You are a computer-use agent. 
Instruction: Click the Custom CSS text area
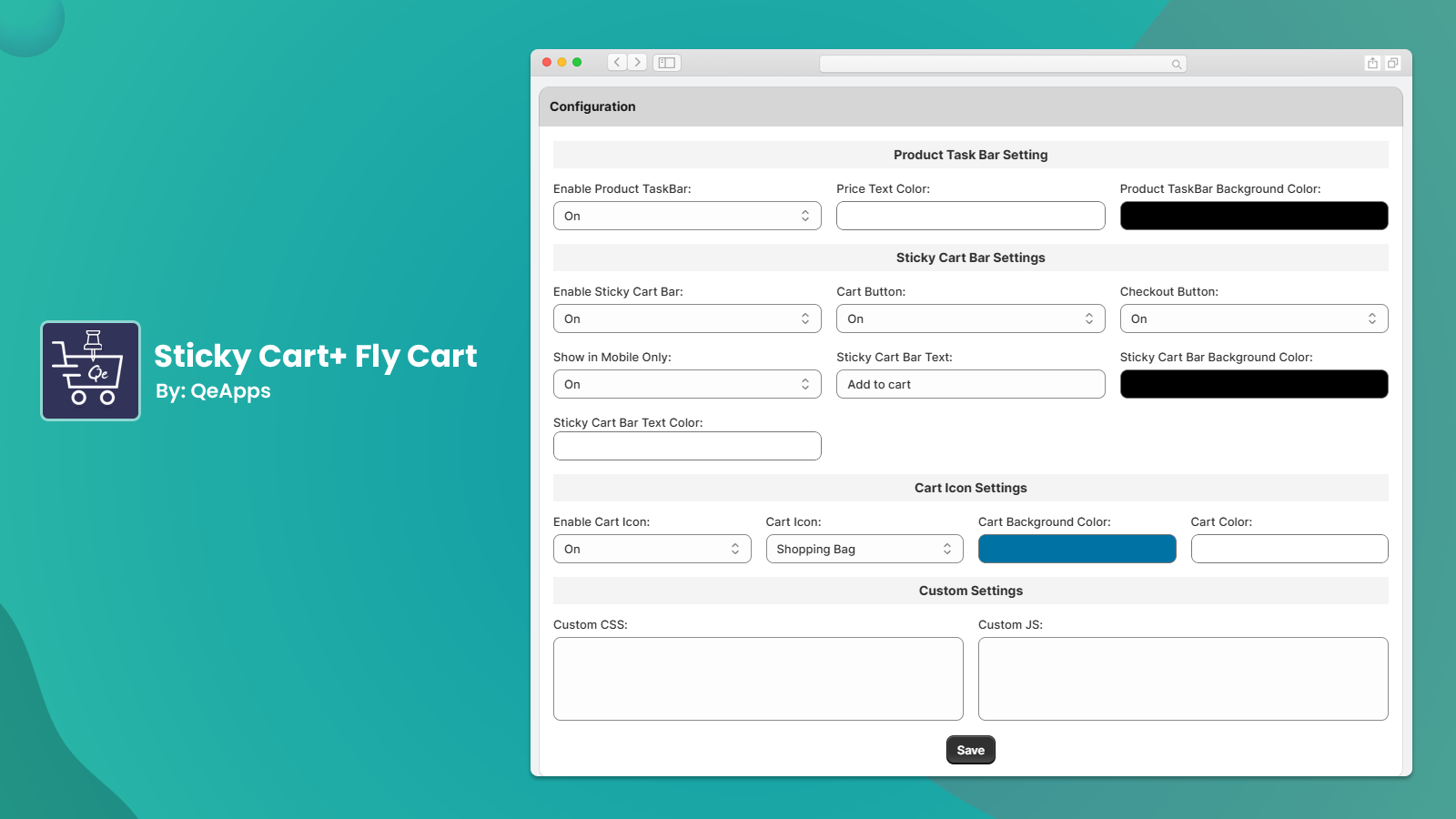click(758, 679)
